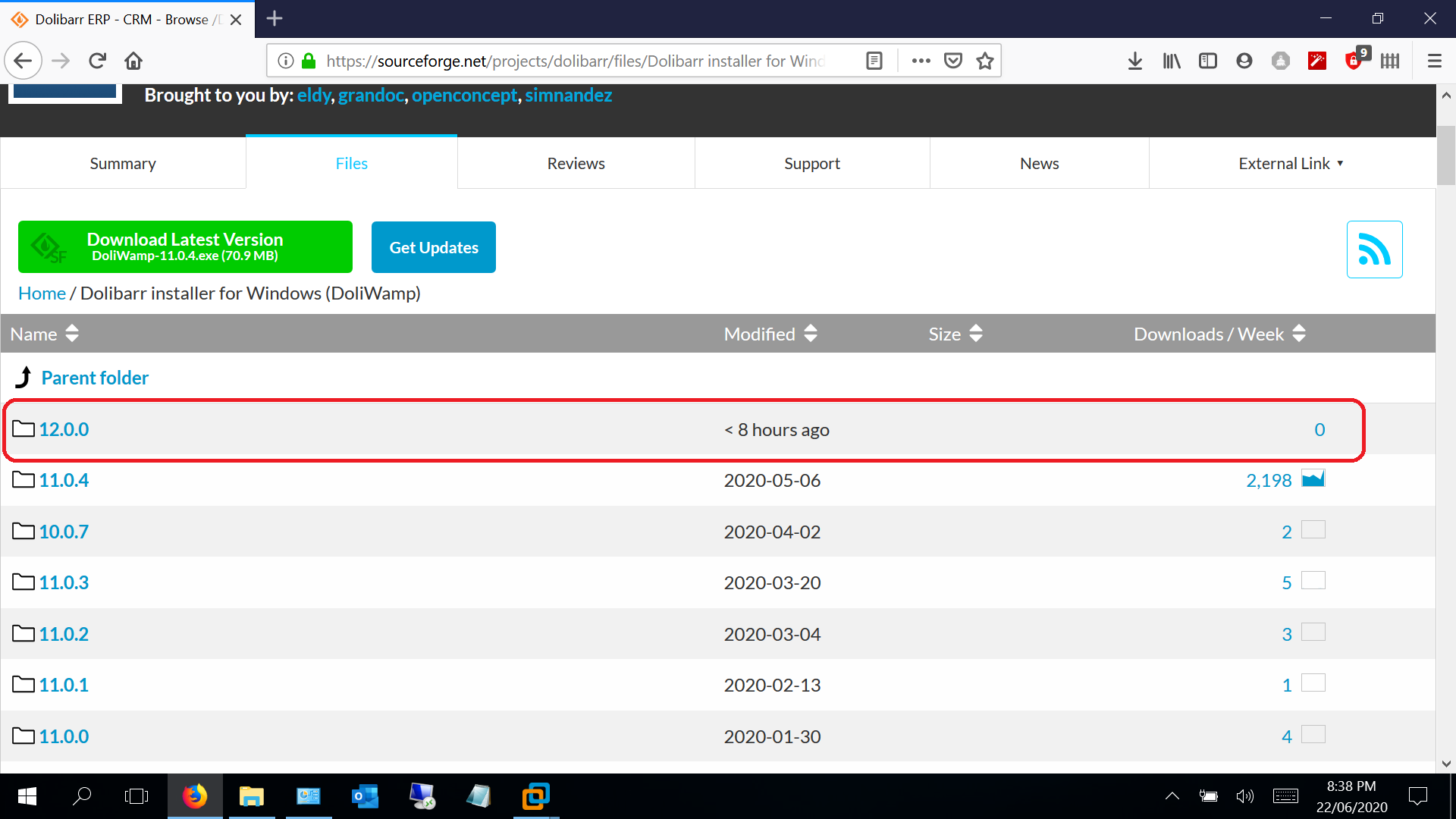The width and height of the screenshot is (1456, 819).
Task: Open the Firefox account avatar icon
Action: coord(1244,61)
